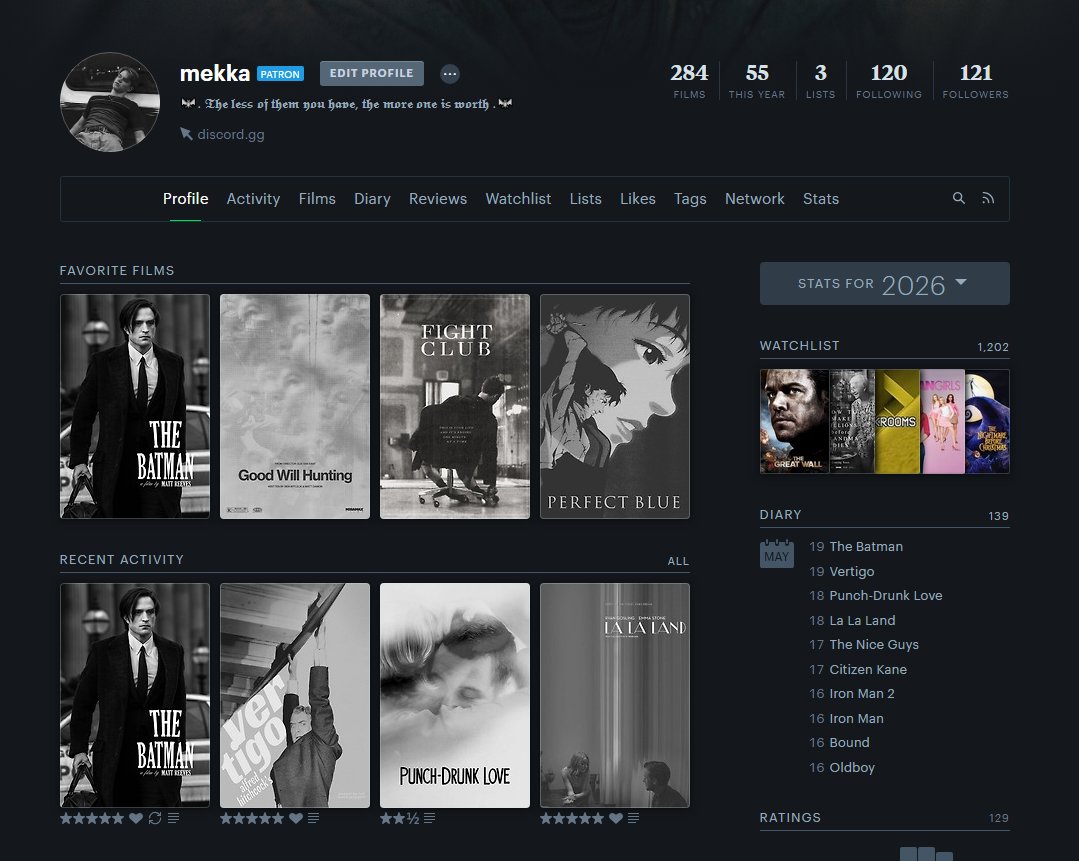This screenshot has height=861, width=1079.
Task: Click the 284 Films counter
Action: pyautogui.click(x=689, y=81)
